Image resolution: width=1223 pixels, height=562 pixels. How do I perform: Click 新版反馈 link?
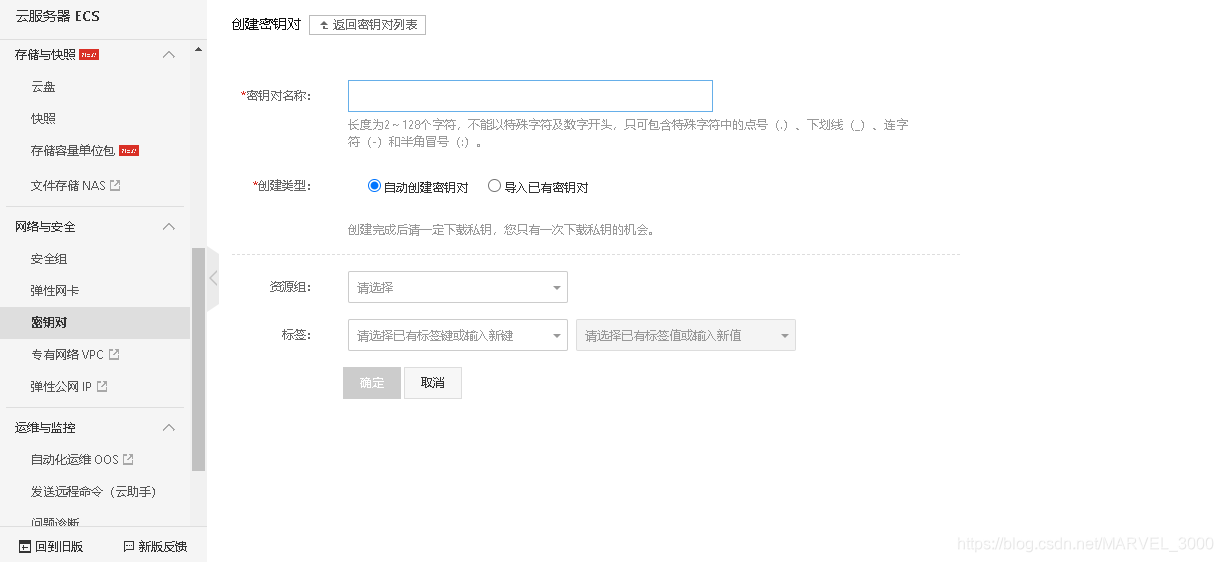point(163,547)
